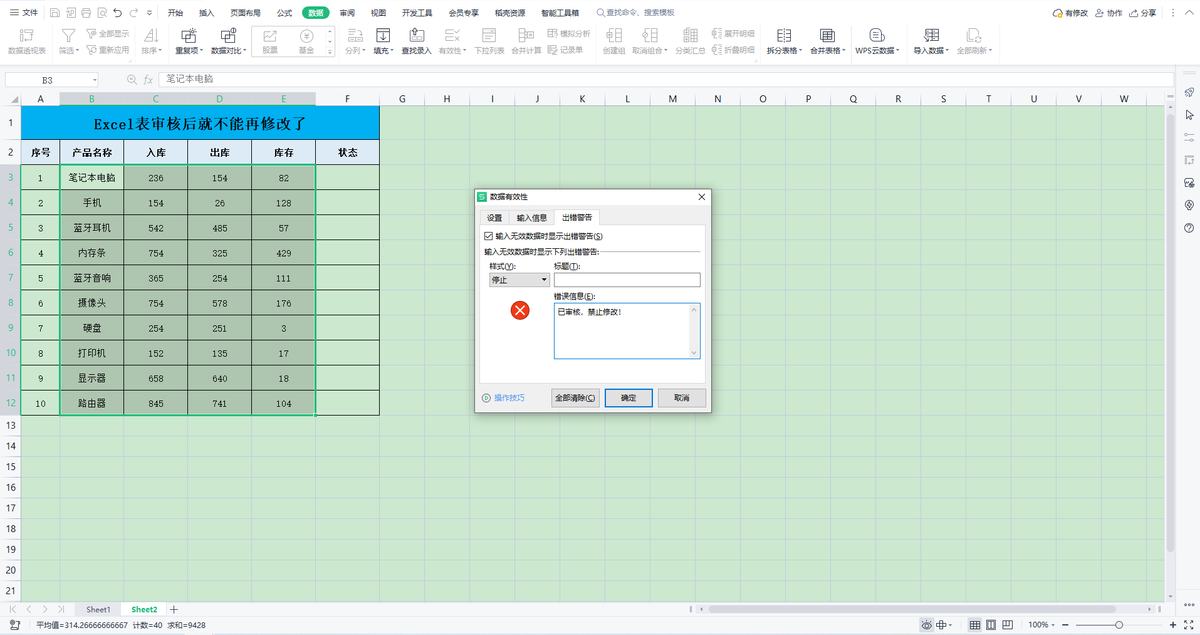Select cell containing 蓝牙耳机
Viewport: 1200px width, 635px height.
click(x=92, y=228)
